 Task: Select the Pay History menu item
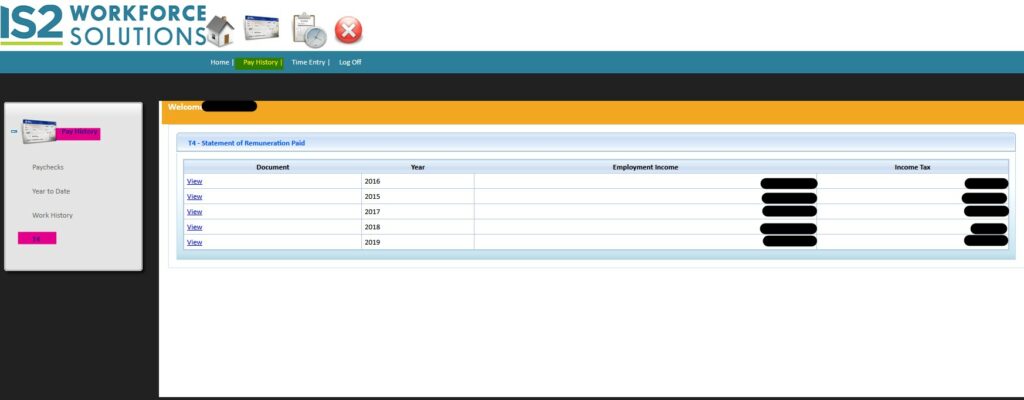261,62
